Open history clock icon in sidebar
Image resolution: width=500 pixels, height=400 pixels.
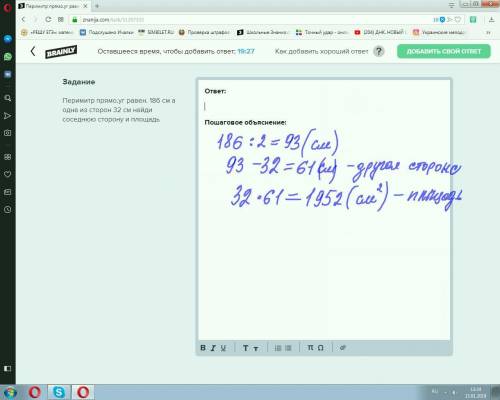(8, 209)
